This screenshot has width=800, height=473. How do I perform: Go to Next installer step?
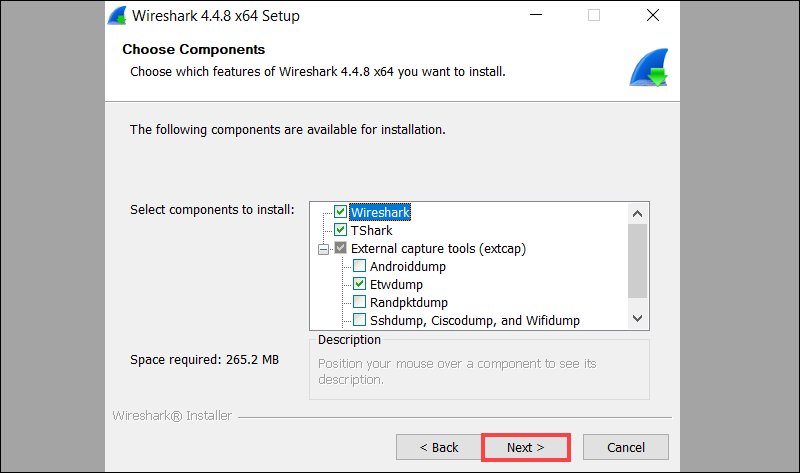coord(526,447)
